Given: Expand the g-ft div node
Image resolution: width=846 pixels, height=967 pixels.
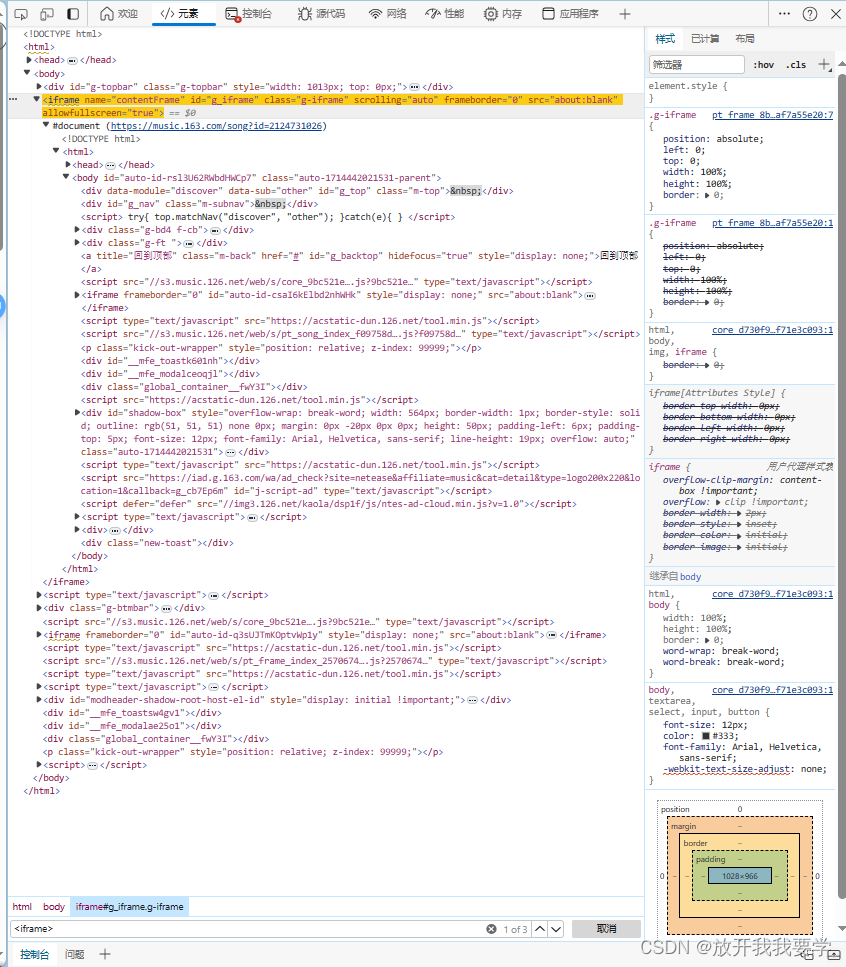Looking at the screenshot, I should point(77,242).
